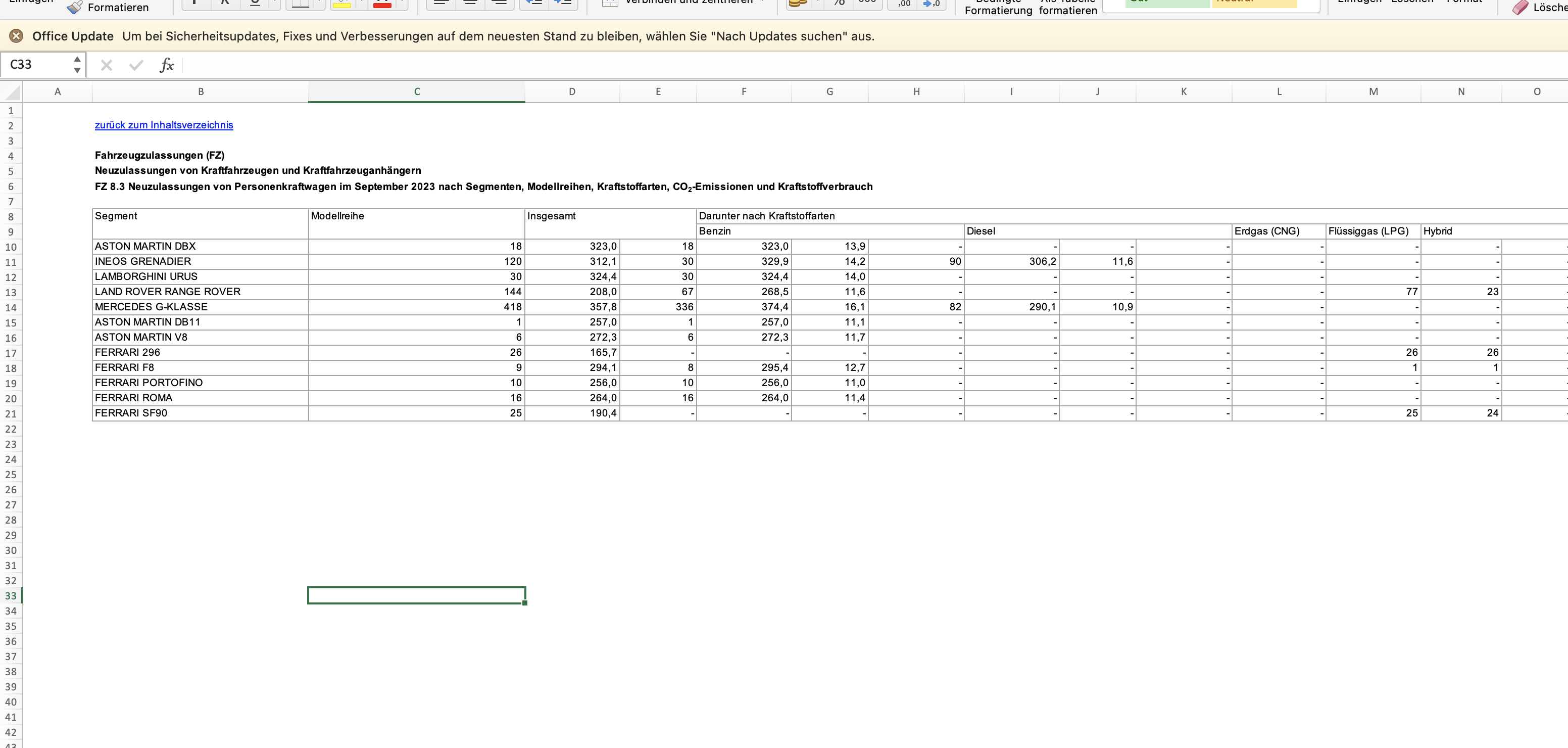Click the formula bar cancel X icon

tap(107, 65)
